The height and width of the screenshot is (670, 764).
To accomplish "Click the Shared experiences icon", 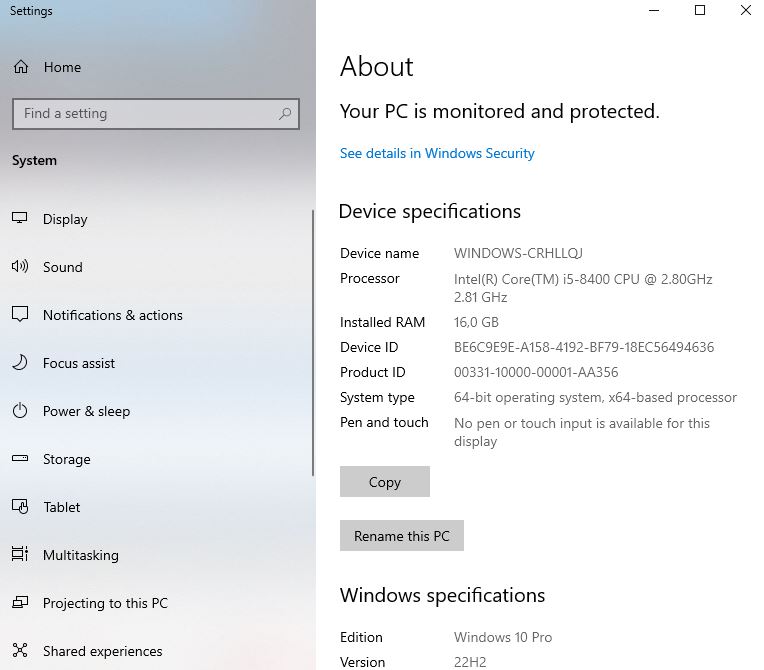I will [x=20, y=650].
